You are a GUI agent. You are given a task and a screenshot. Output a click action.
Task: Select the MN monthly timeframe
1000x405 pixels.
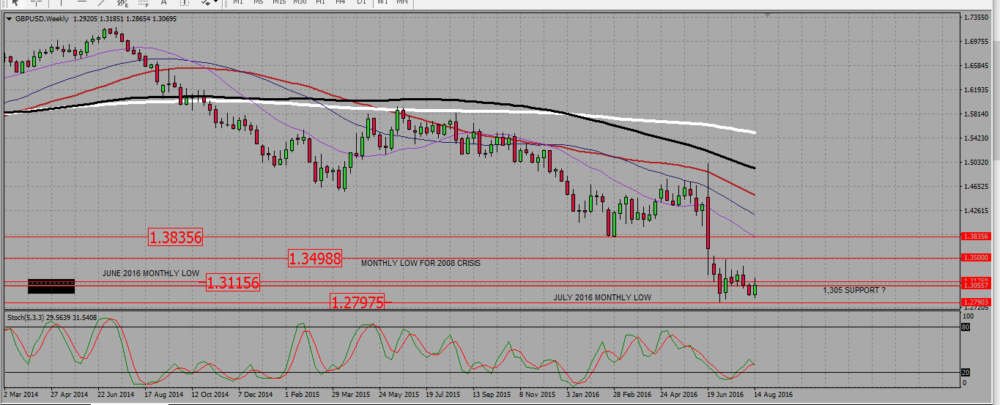pos(402,3)
